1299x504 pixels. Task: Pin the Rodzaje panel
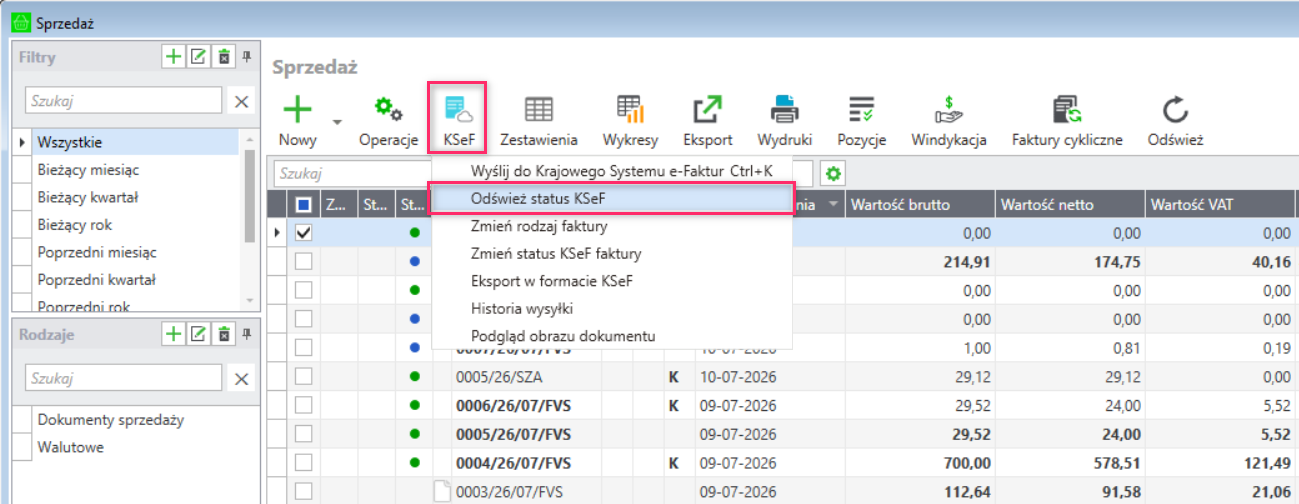248,333
